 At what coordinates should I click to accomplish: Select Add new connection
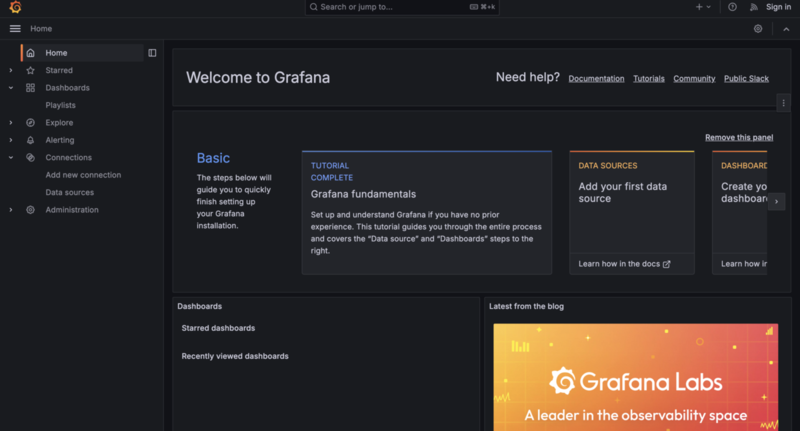pos(83,175)
